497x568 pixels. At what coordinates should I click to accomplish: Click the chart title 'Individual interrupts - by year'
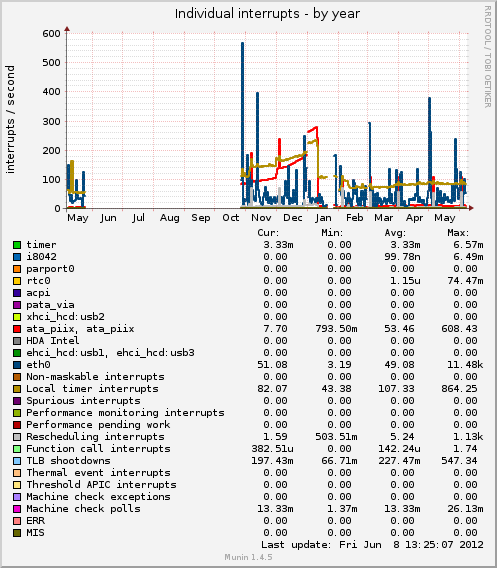[x=267, y=14]
